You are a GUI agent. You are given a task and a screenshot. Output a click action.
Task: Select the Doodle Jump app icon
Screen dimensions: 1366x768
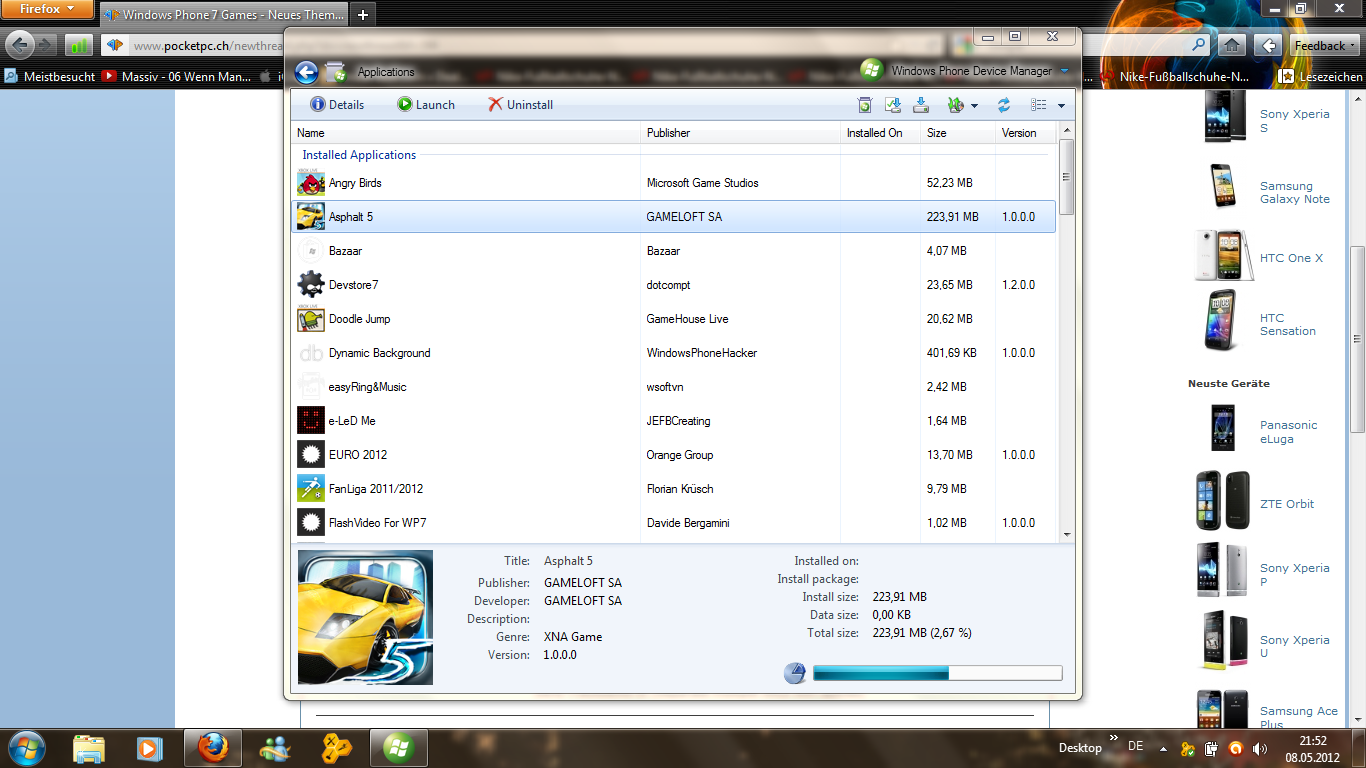(311, 319)
